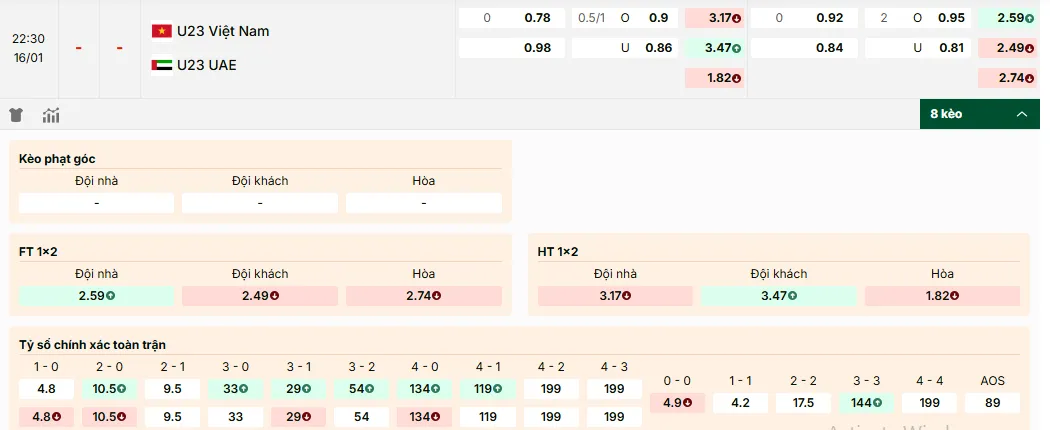Click the Vietnam flag icon
1050x430 pixels.
pos(160,31)
